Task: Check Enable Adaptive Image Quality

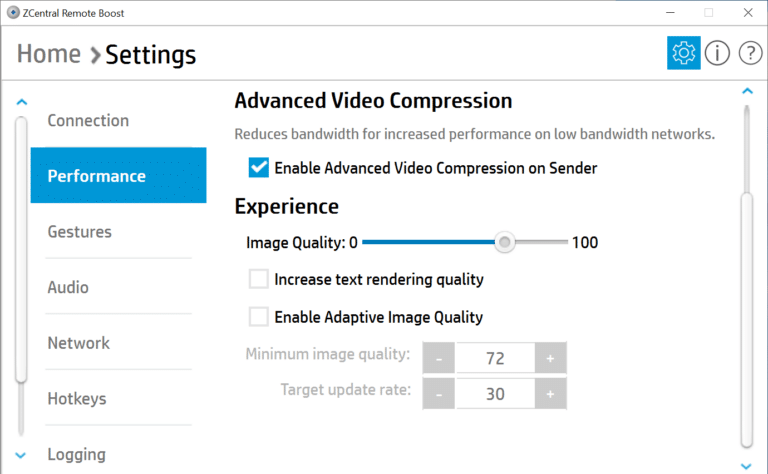Action: [259, 317]
